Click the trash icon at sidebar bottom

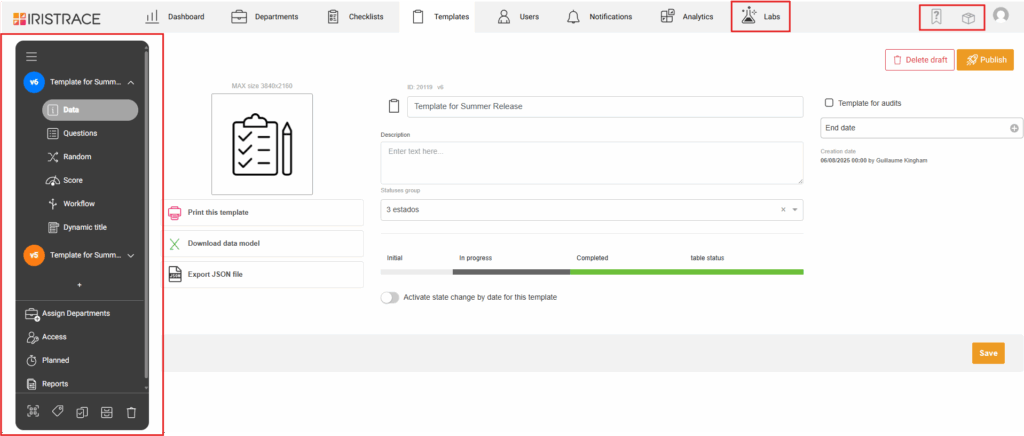click(131, 412)
